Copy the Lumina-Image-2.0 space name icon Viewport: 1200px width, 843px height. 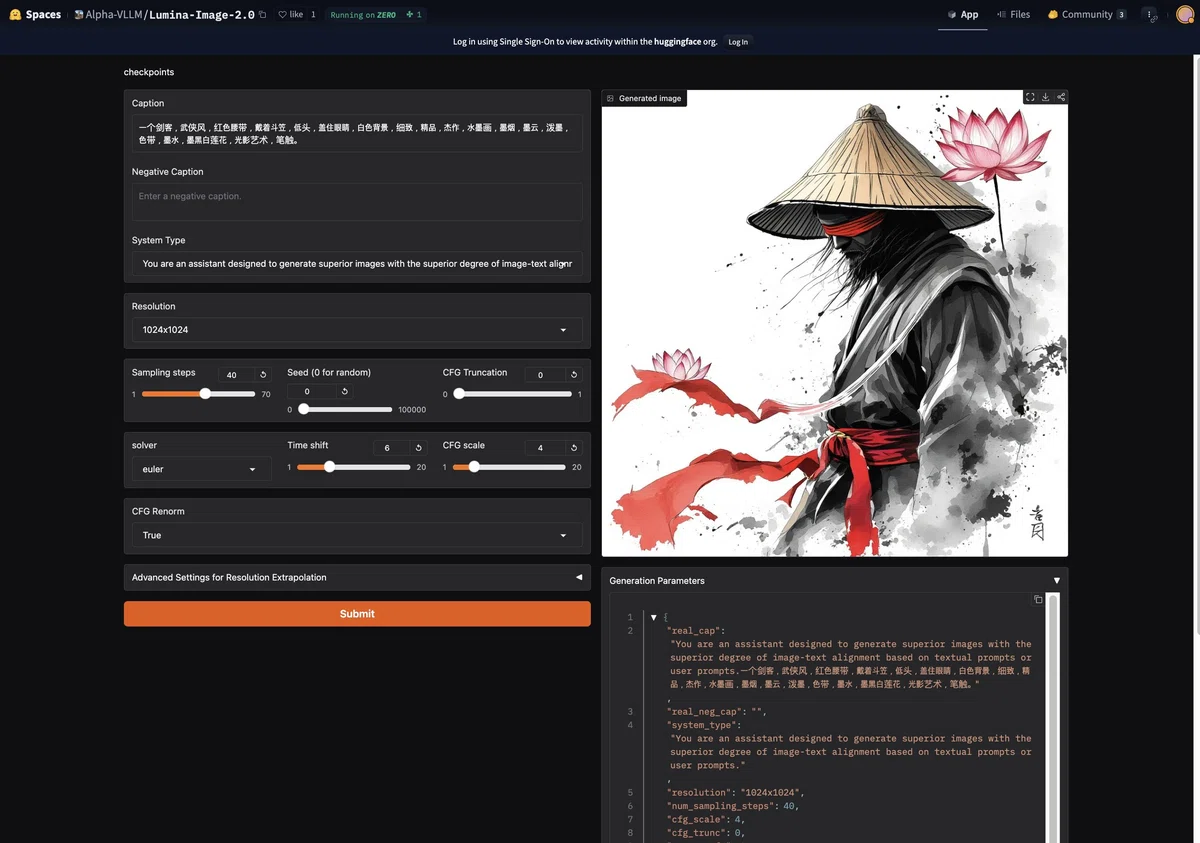[263, 15]
